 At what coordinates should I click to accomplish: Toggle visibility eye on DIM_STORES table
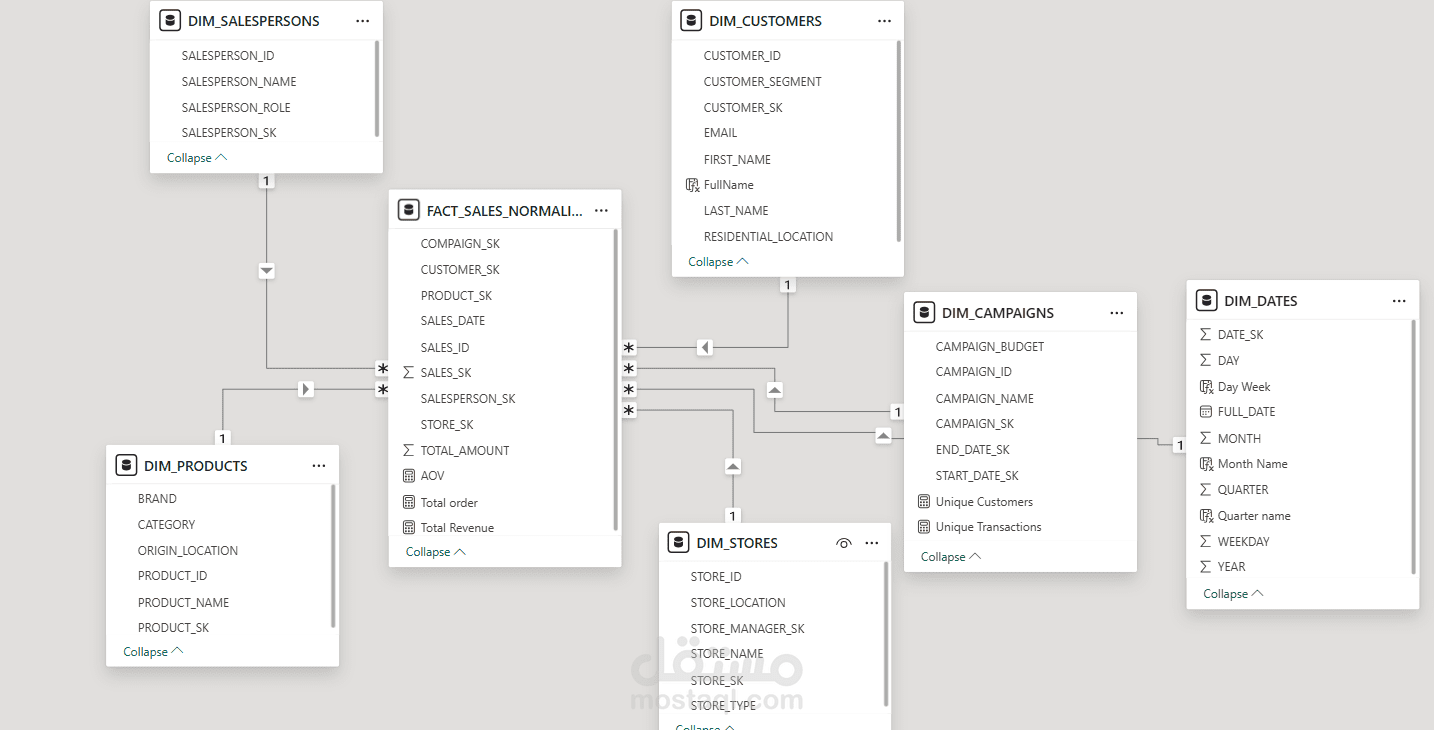844,543
